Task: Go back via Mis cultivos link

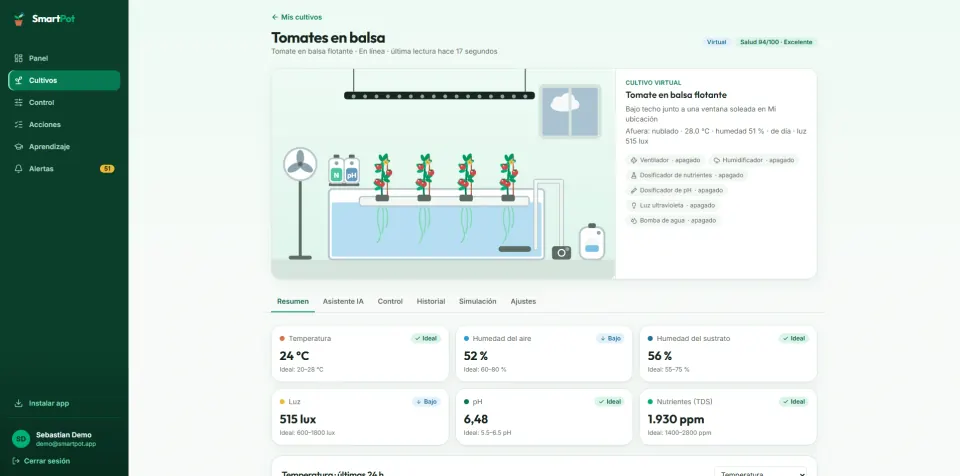Action: 297,17
